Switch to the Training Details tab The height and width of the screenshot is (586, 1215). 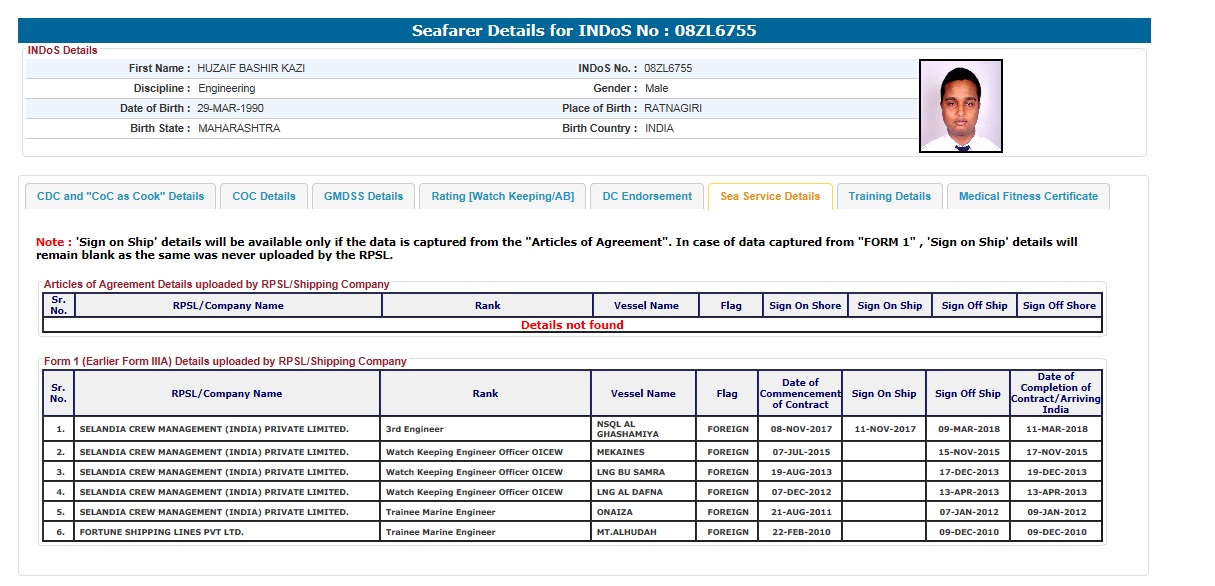[889, 196]
